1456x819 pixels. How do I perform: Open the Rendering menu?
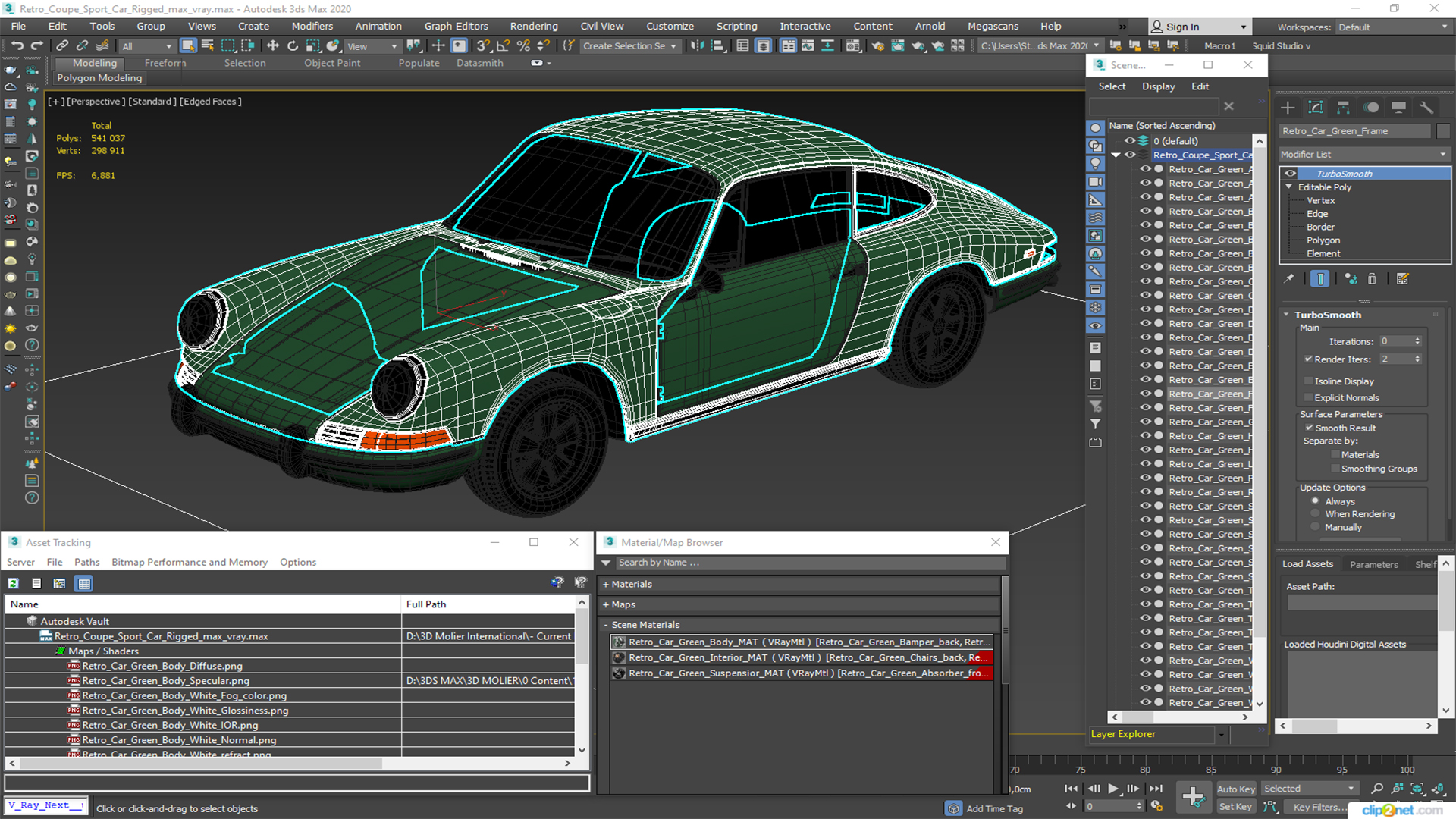pyautogui.click(x=534, y=27)
